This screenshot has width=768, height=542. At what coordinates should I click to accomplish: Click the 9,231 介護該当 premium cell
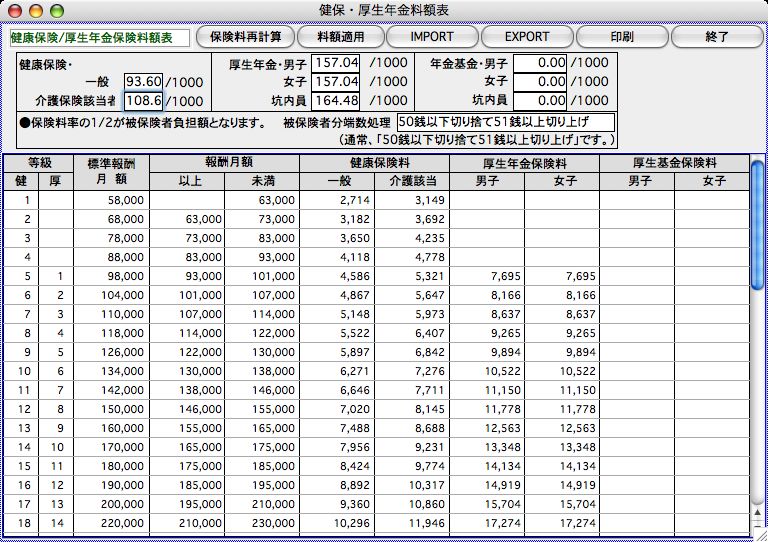pyautogui.click(x=412, y=448)
